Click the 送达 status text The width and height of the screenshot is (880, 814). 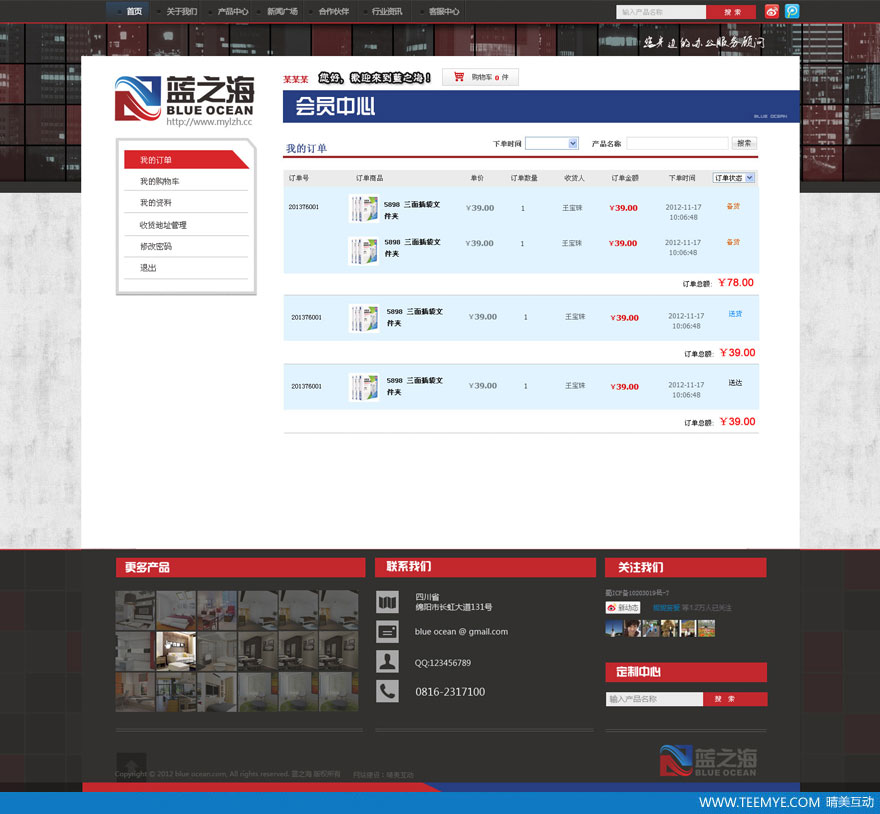pos(735,383)
